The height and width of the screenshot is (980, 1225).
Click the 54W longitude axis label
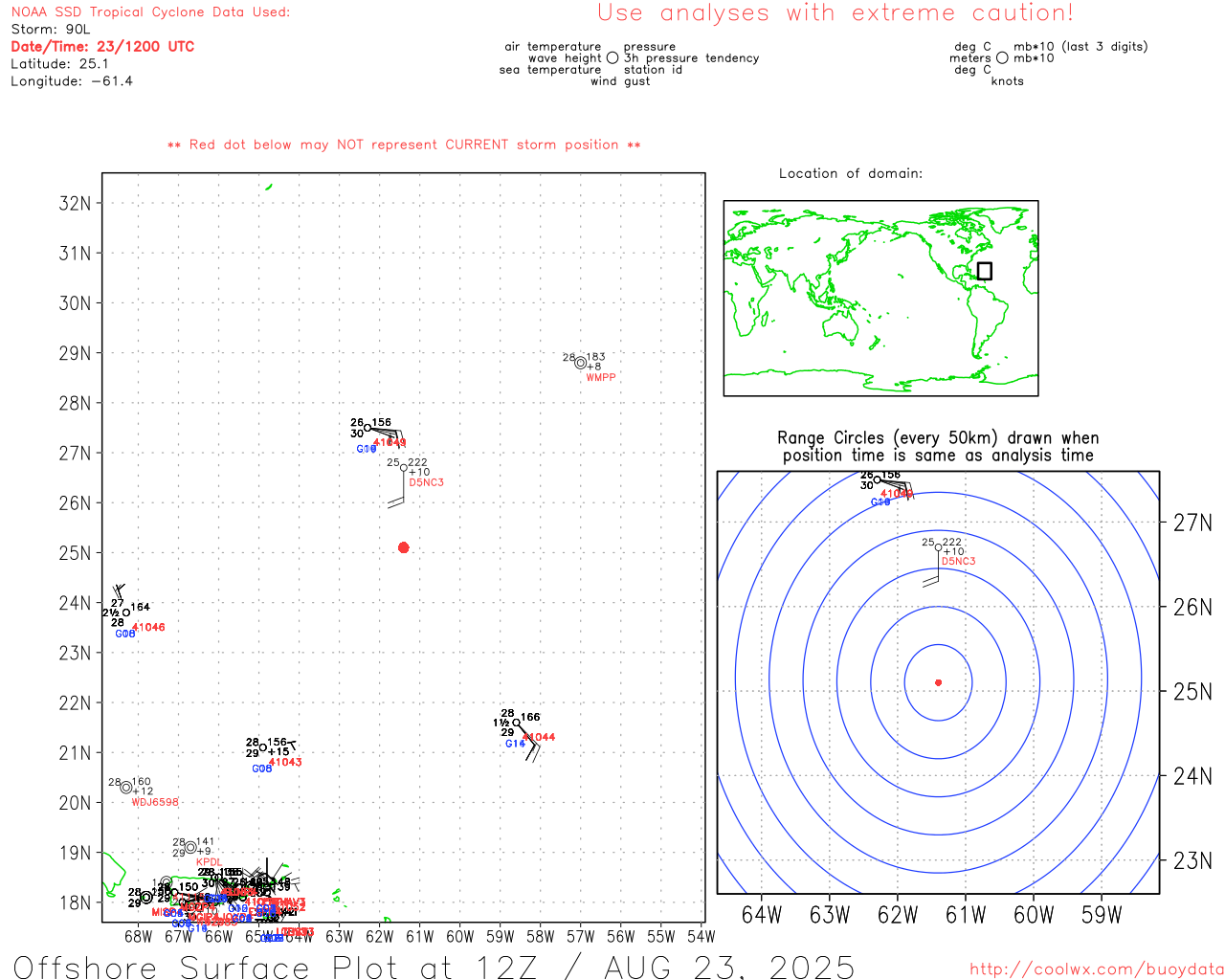702,936
